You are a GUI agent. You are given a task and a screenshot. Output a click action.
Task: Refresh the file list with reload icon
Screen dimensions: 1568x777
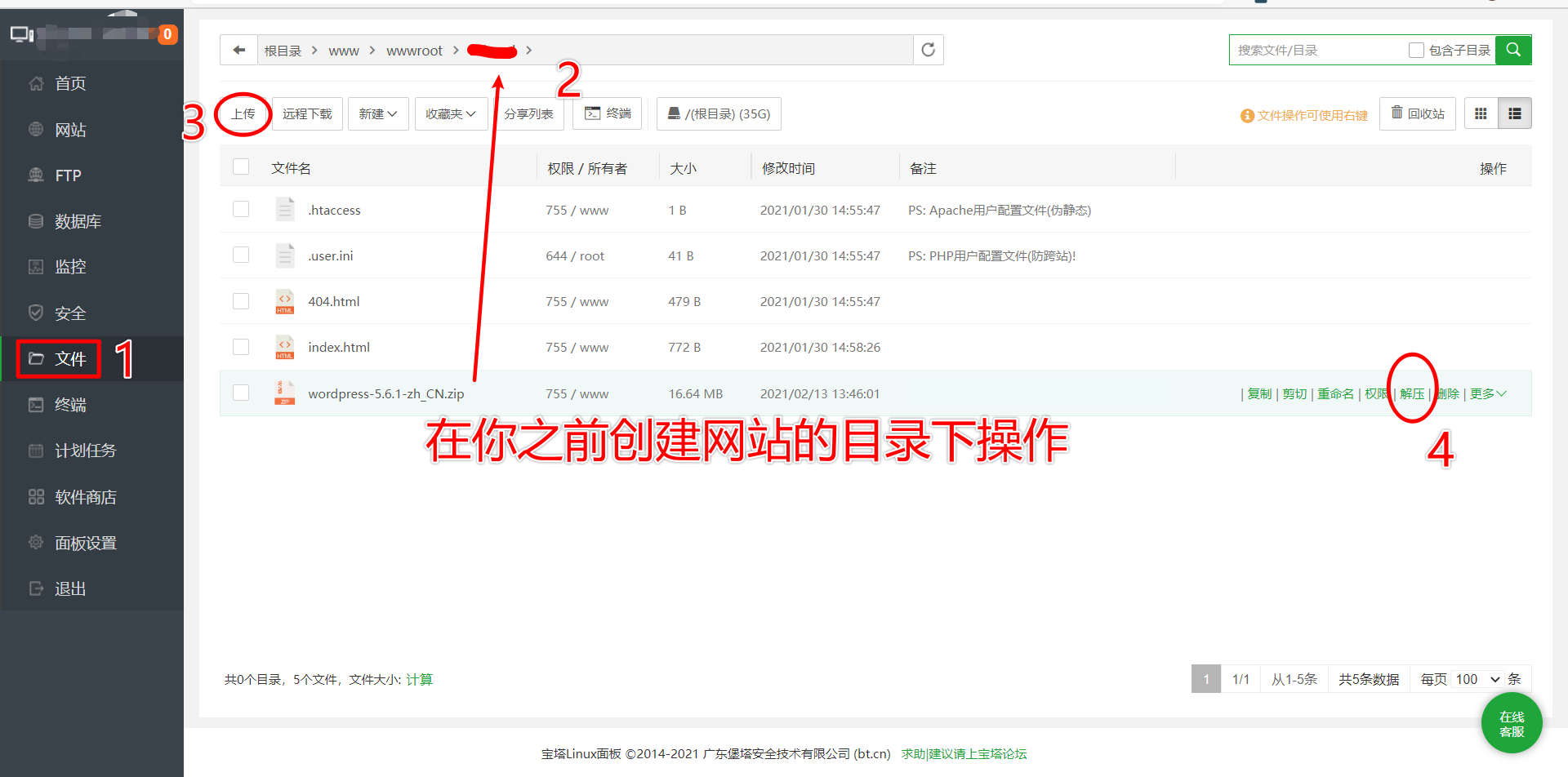[x=929, y=51]
